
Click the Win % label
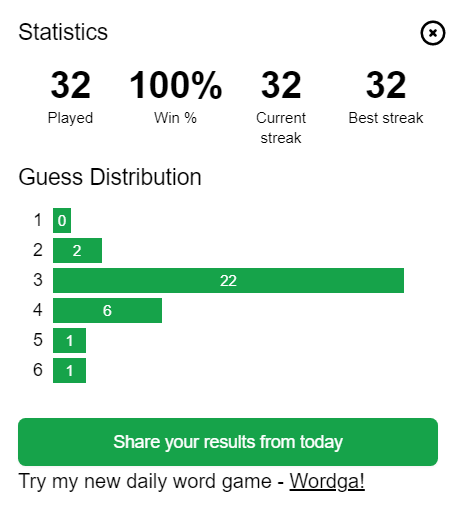click(x=175, y=118)
